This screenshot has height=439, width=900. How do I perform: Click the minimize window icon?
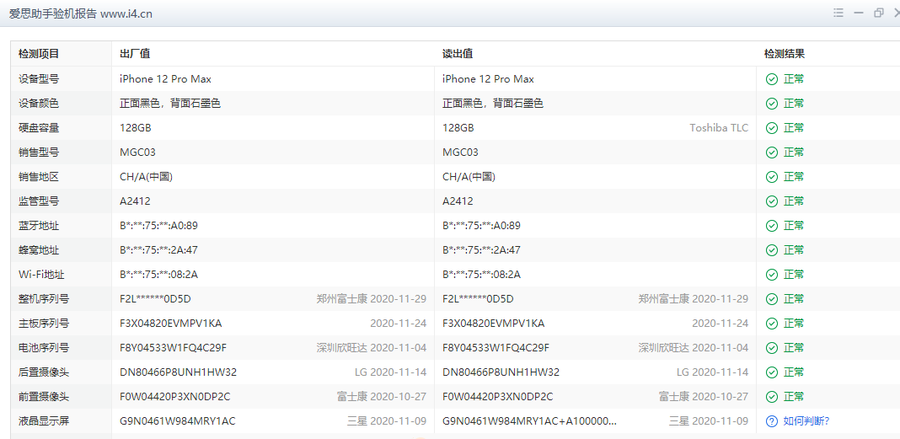click(x=859, y=13)
